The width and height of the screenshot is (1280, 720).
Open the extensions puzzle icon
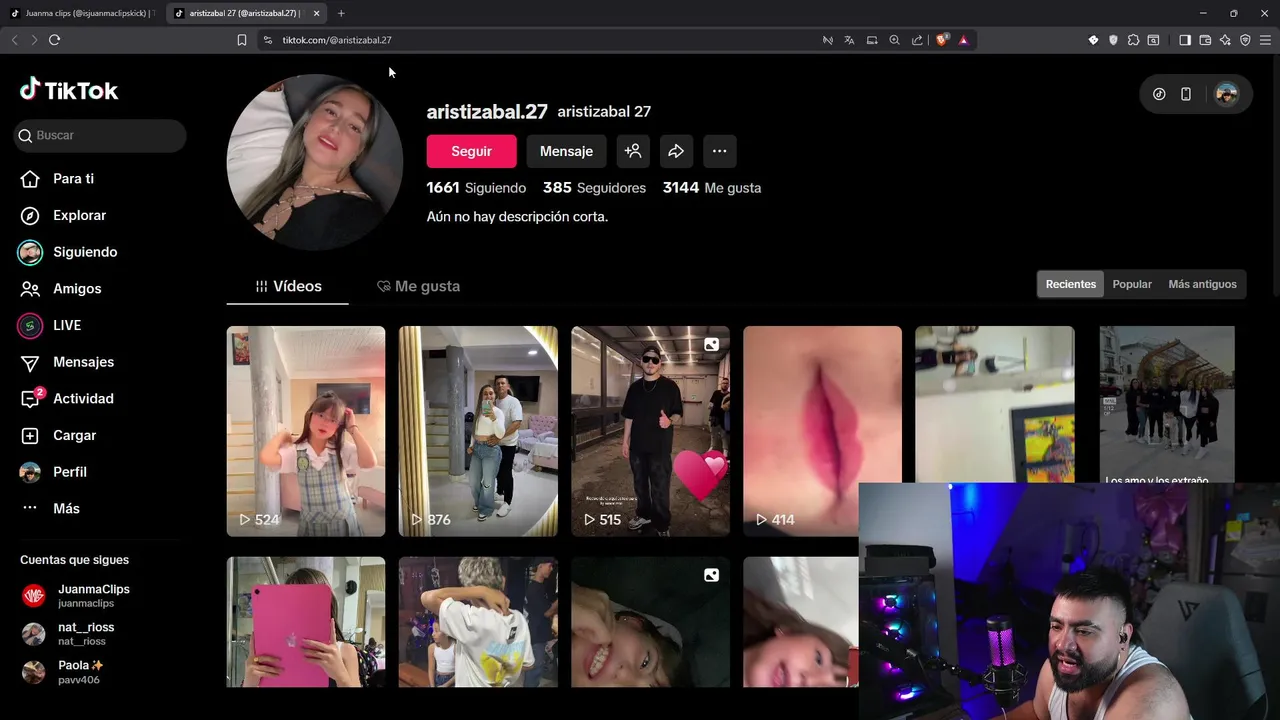pyautogui.click(x=1133, y=40)
